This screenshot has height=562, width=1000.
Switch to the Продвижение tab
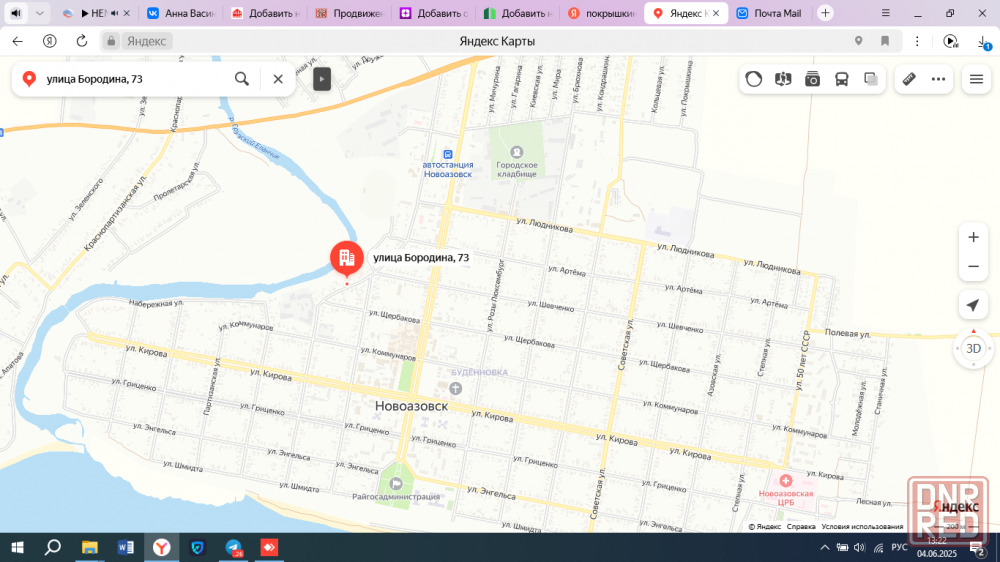click(349, 13)
